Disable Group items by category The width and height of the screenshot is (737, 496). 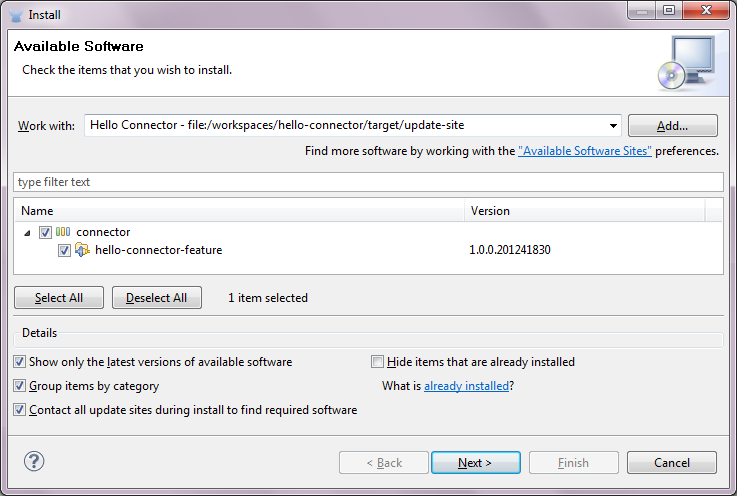(x=21, y=386)
